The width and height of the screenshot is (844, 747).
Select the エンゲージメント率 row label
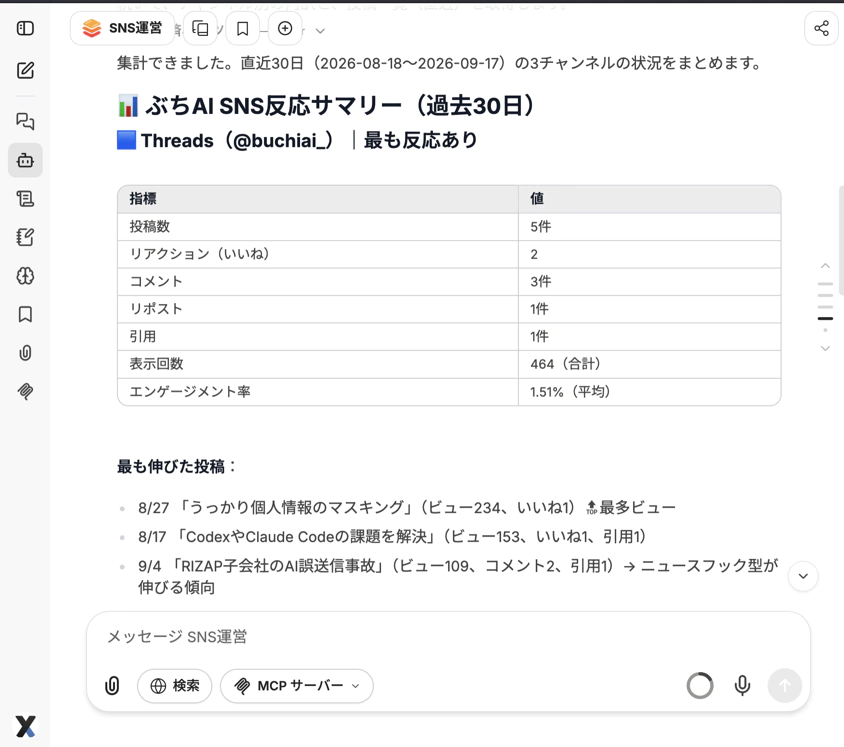click(x=190, y=391)
